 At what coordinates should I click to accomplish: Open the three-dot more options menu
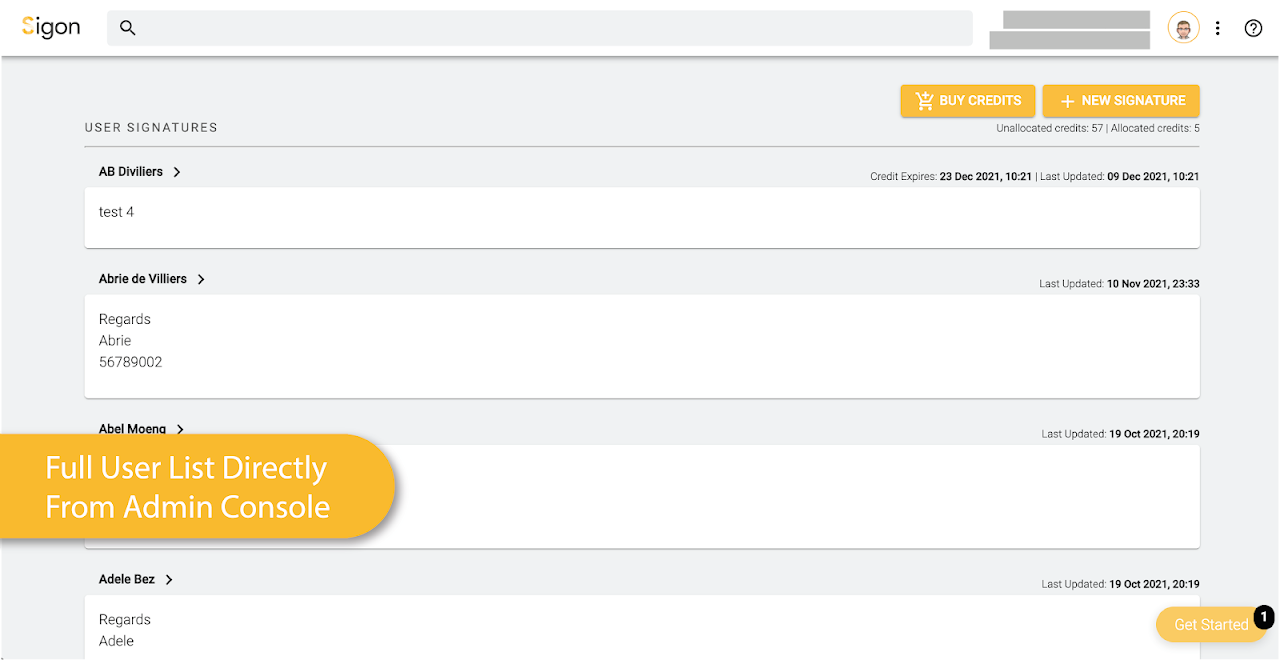pos(1217,28)
